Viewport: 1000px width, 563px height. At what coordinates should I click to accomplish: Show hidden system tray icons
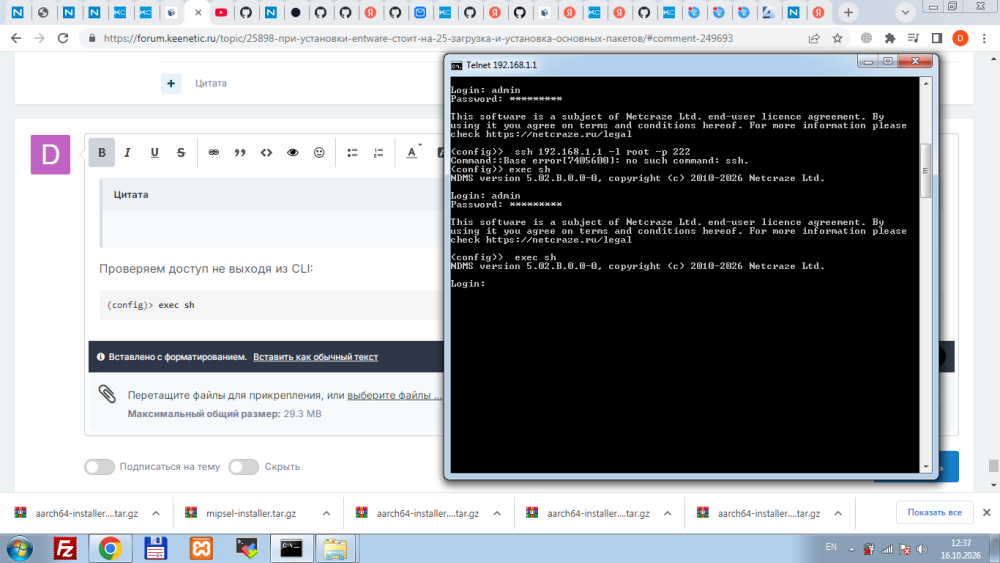click(x=851, y=548)
